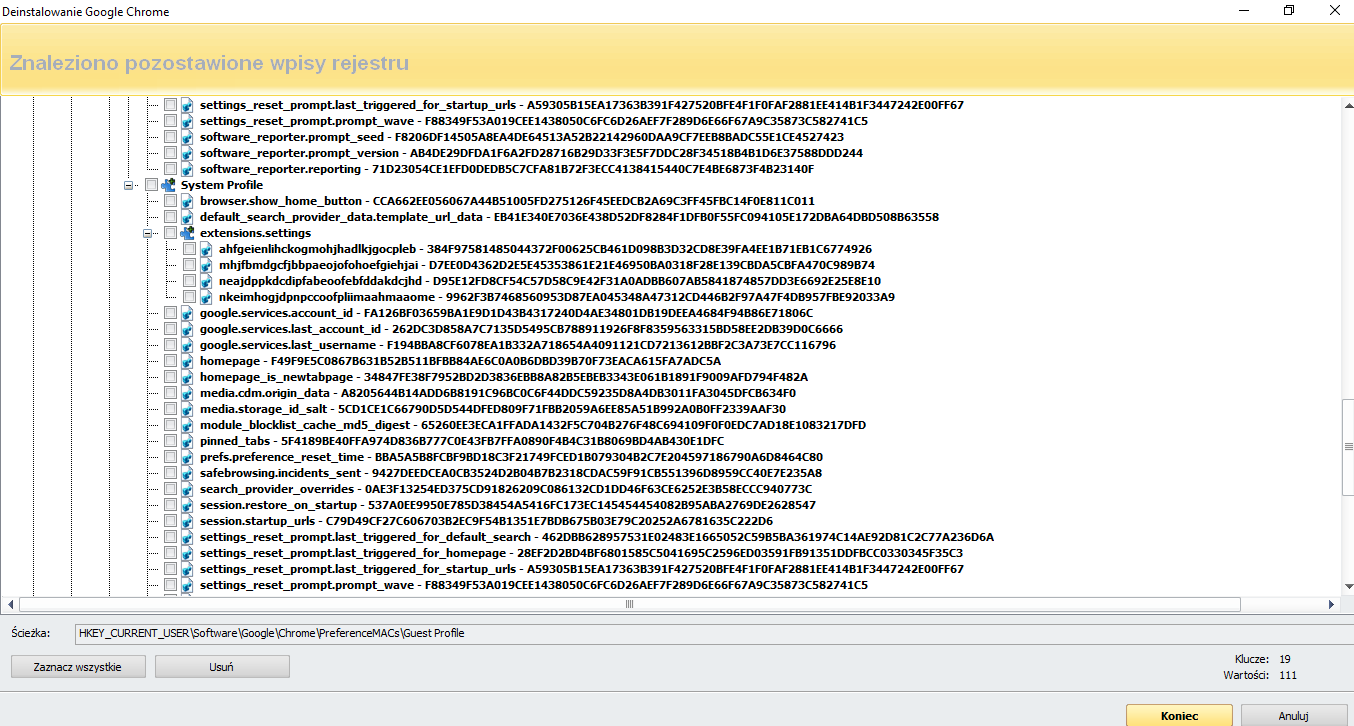Tick the extensions.settings checkbox
The width and height of the screenshot is (1354, 726).
click(x=170, y=233)
